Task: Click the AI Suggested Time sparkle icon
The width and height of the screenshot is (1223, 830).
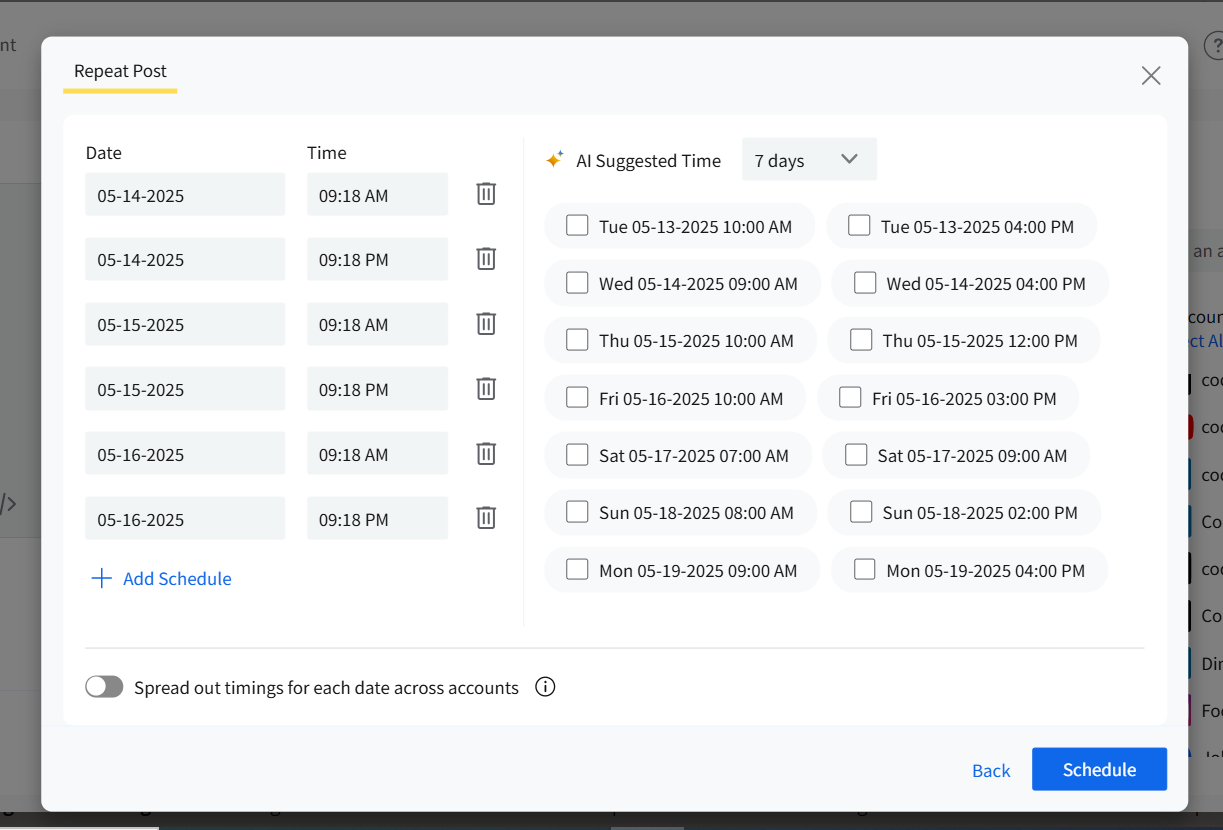Action: [x=554, y=160]
